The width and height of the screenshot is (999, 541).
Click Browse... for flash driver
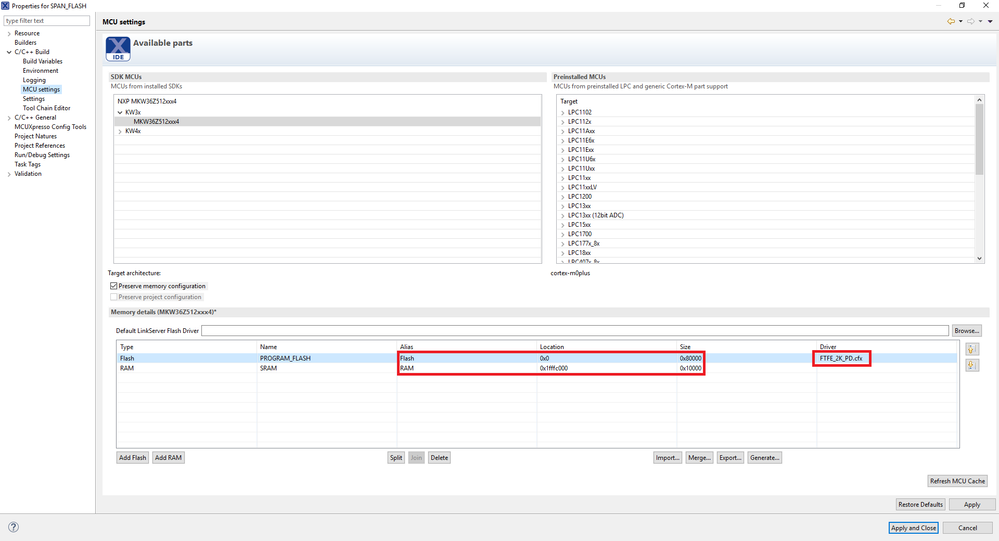click(967, 331)
